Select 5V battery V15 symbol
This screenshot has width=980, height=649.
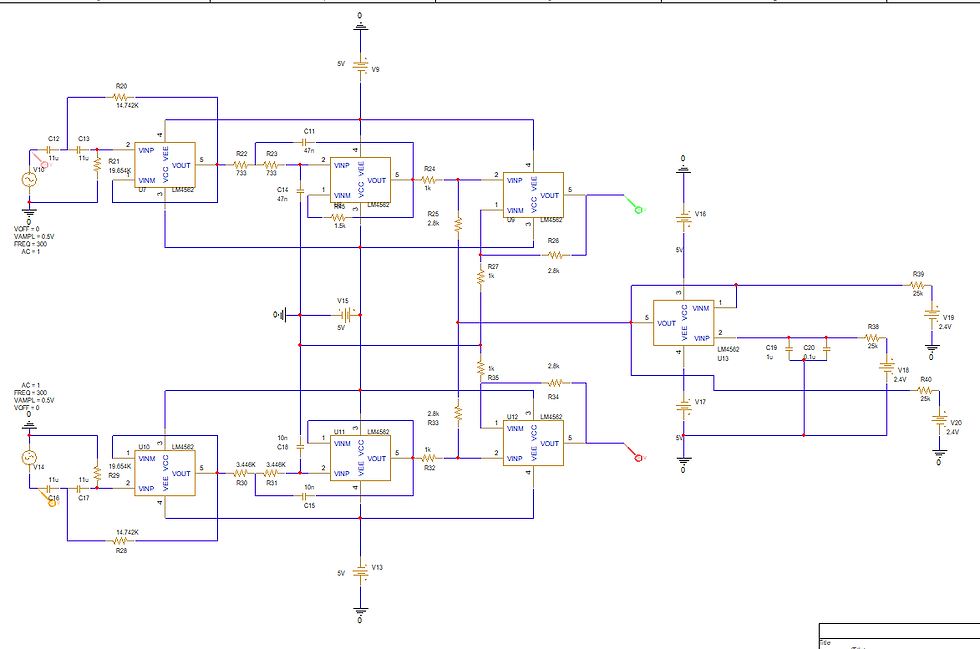pyautogui.click(x=346, y=315)
